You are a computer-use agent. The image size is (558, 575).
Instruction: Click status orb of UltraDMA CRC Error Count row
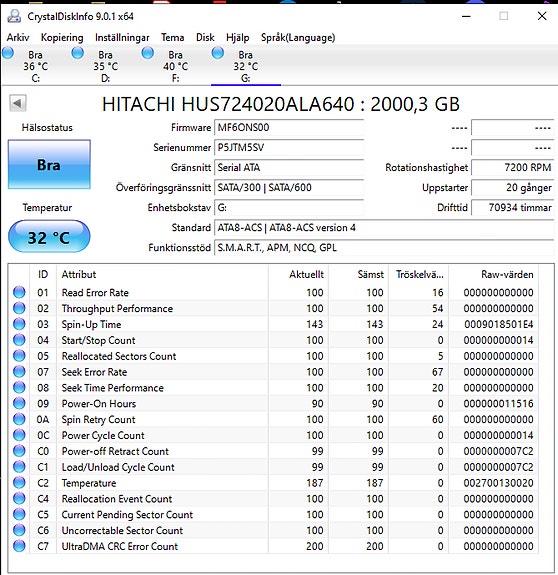pyautogui.click(x=19, y=546)
